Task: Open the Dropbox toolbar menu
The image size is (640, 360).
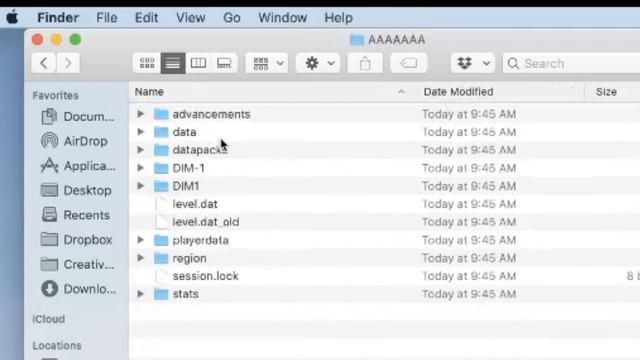Action: click(x=473, y=63)
